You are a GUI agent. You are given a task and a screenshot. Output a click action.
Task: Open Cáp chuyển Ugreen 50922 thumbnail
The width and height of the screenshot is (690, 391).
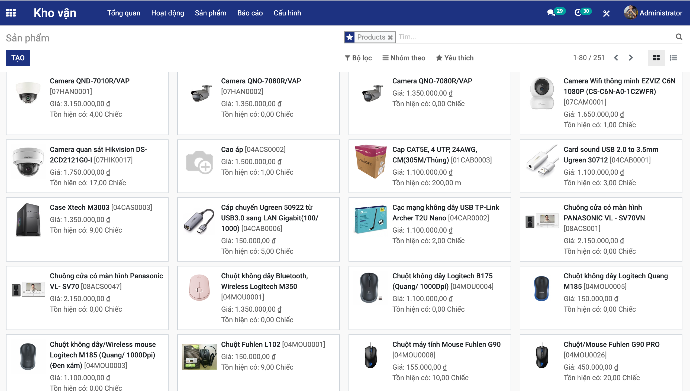click(199, 221)
